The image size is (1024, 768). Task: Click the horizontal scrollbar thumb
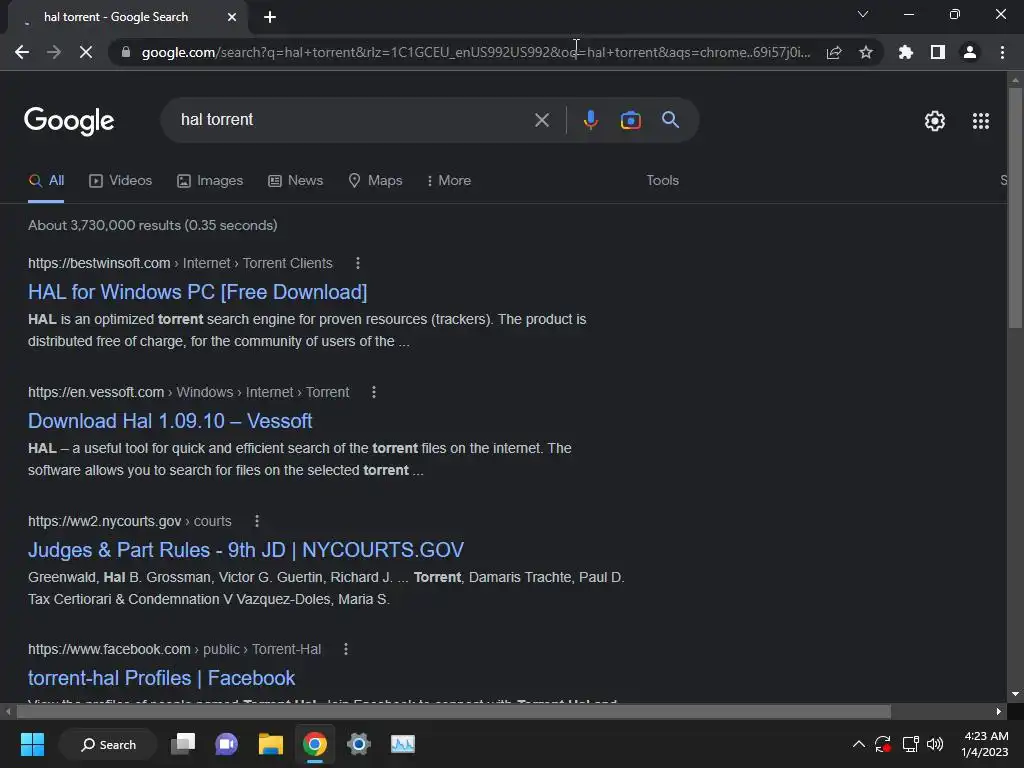tap(454, 711)
